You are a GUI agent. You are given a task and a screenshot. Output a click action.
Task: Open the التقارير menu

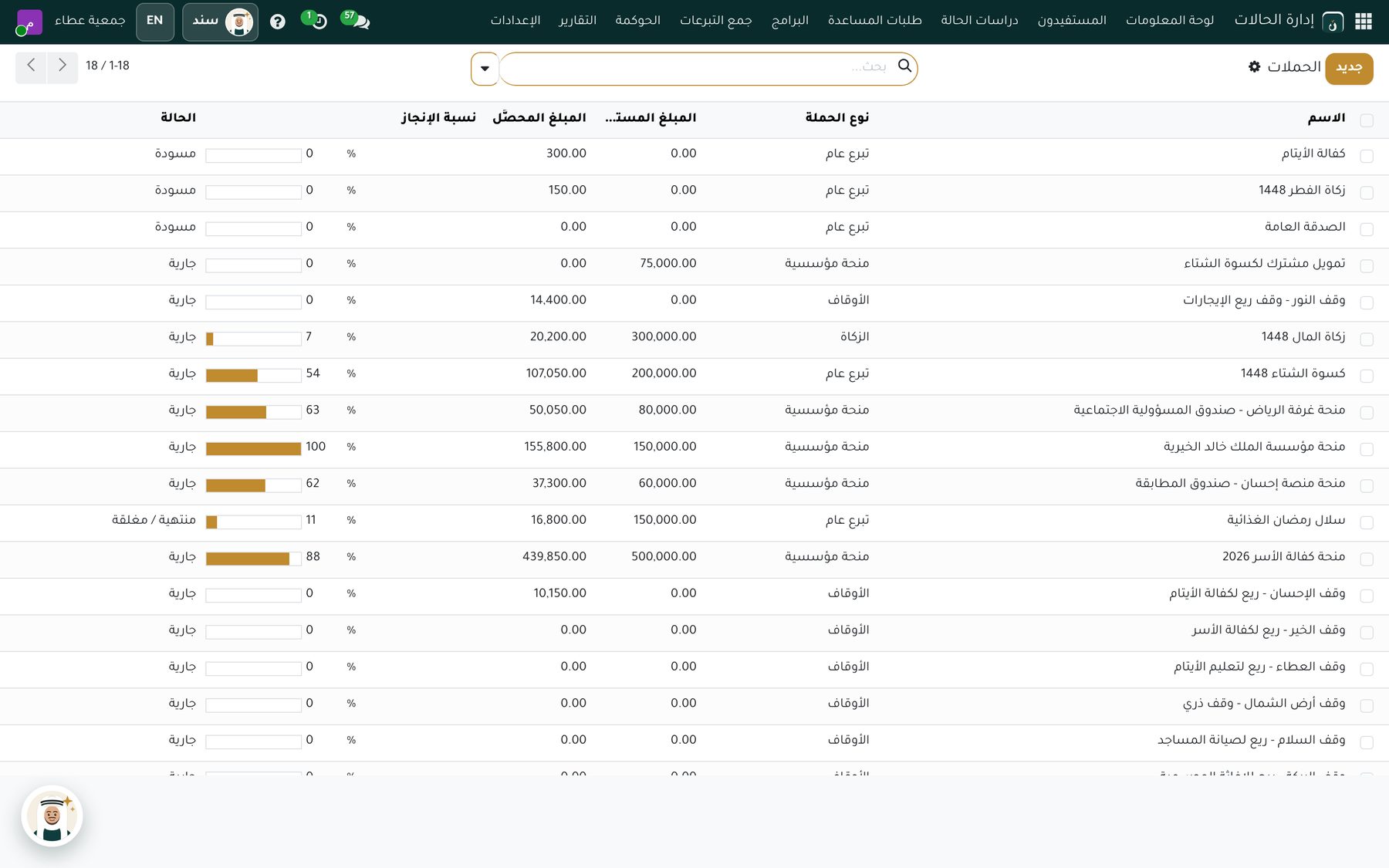578,20
